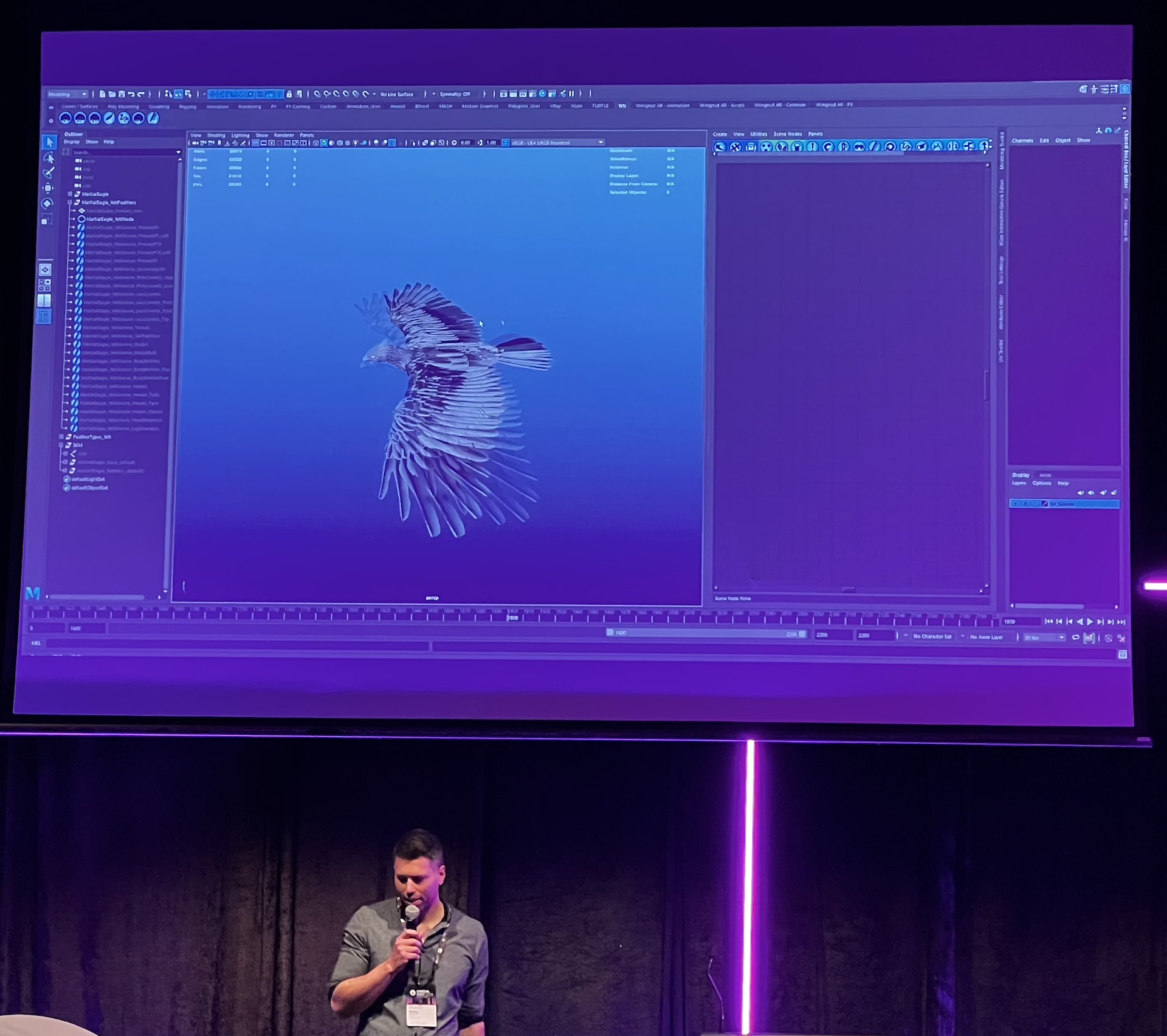Viewport: 1167px width, 1036px height.
Task: Activate the Lasso select tool
Action: [49, 158]
